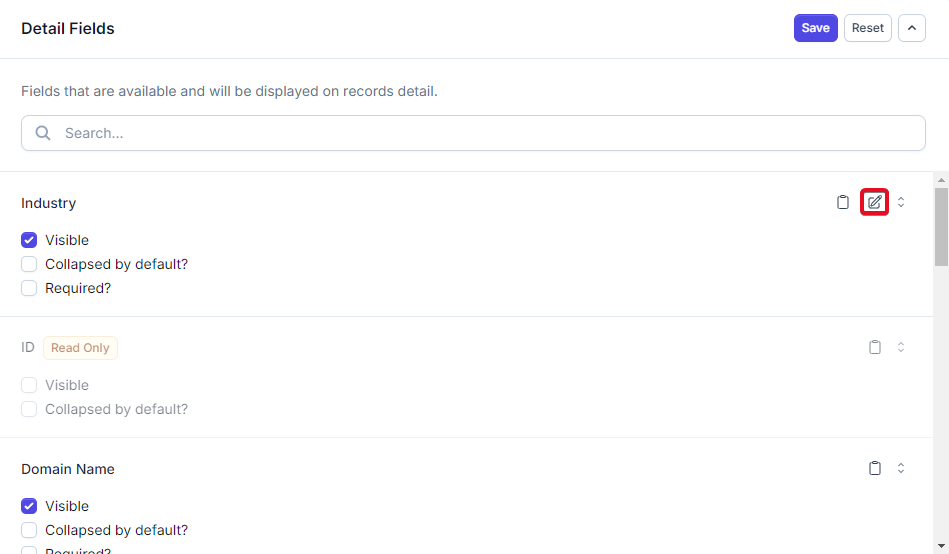Viewport: 949px width, 554px height.
Task: Click the scrollbar up arrow
Action: 941,180
